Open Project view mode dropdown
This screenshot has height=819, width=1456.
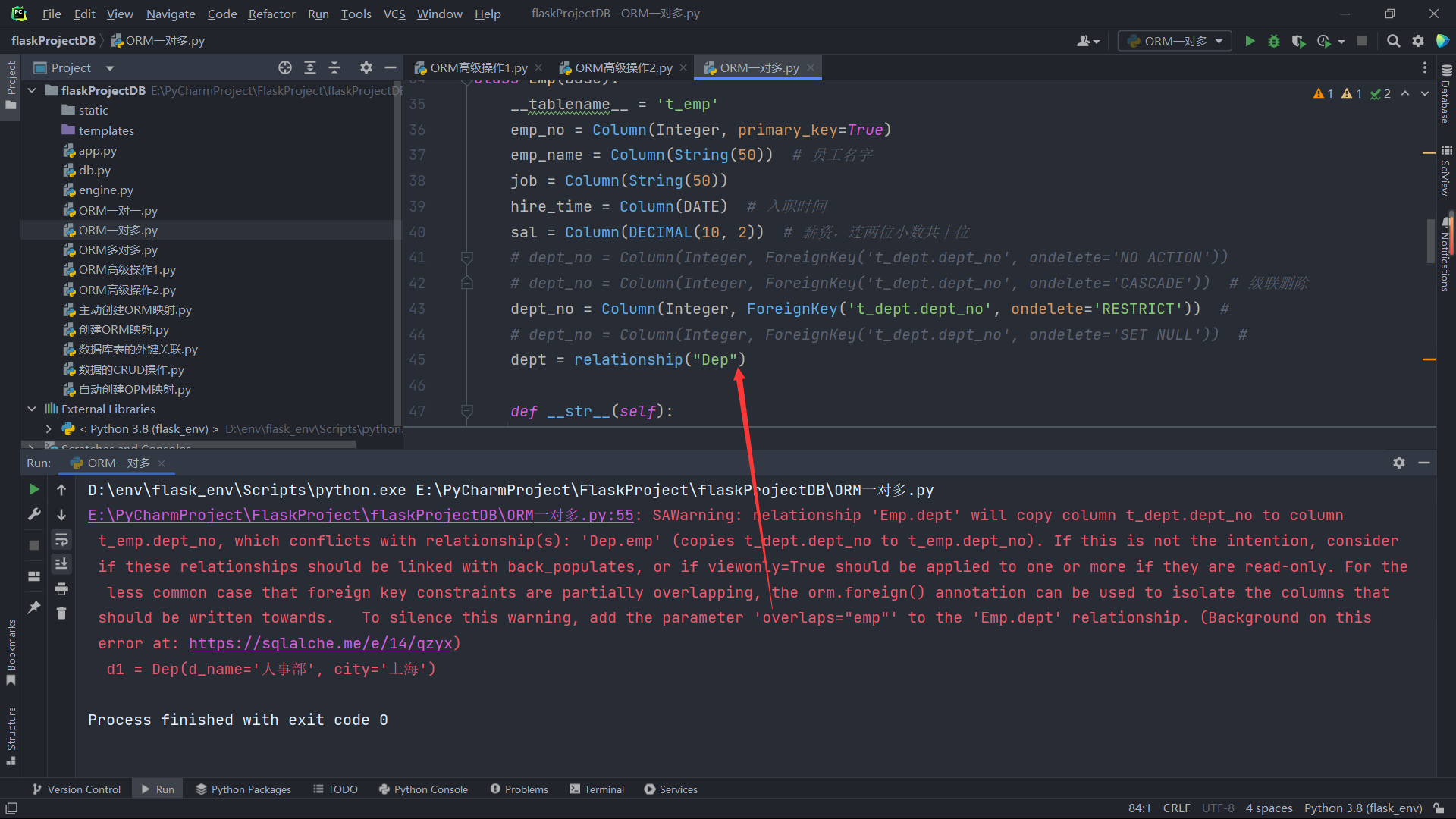110,68
